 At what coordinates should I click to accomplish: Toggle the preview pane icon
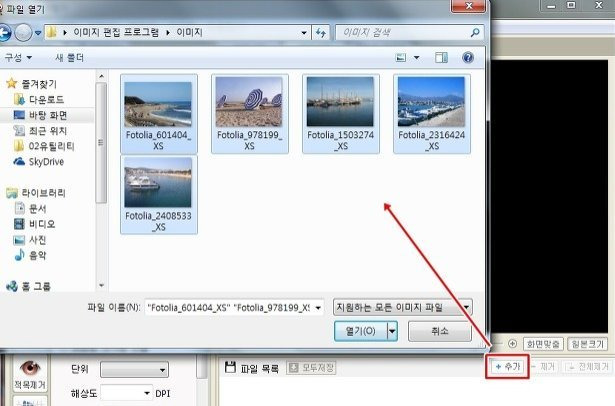(441, 58)
